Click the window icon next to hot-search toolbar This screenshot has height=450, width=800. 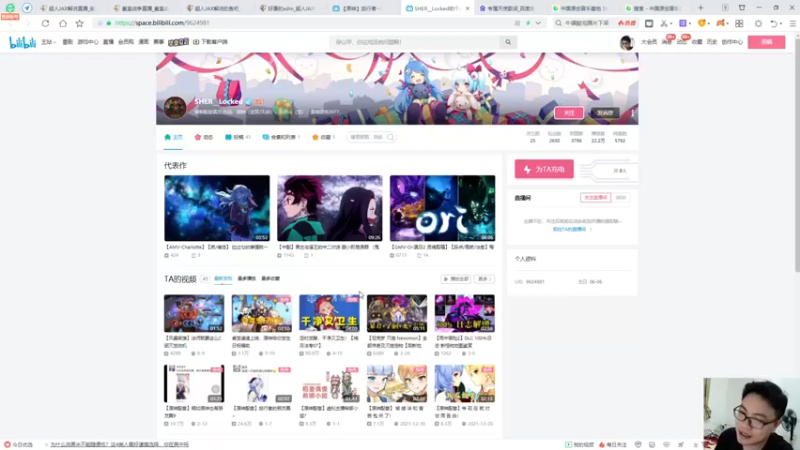click(x=649, y=23)
